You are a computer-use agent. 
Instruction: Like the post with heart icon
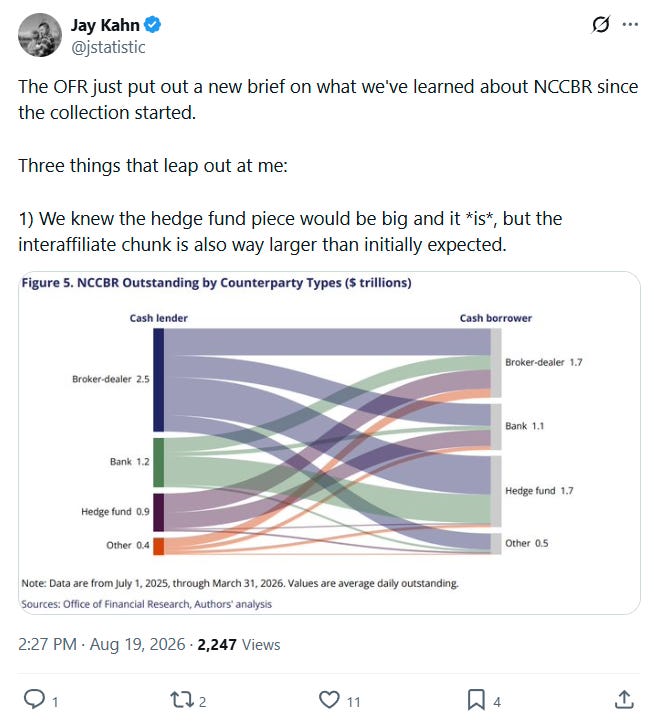pos(329,699)
